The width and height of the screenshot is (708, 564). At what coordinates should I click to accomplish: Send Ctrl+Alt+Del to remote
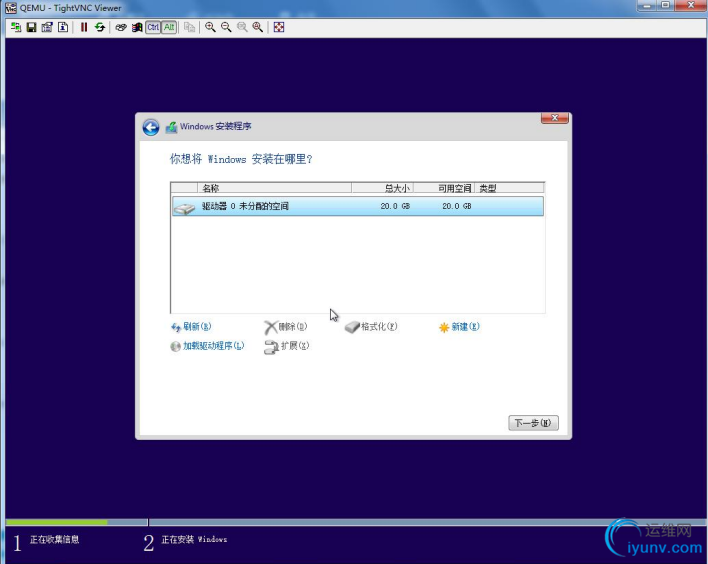tap(121, 27)
